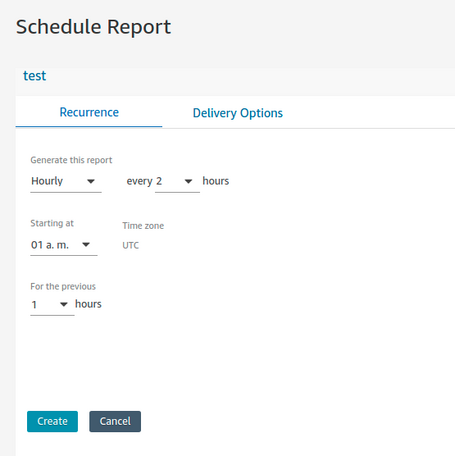Open the Hourly frequency dropdown
This screenshot has height=456, width=455.
tap(66, 181)
